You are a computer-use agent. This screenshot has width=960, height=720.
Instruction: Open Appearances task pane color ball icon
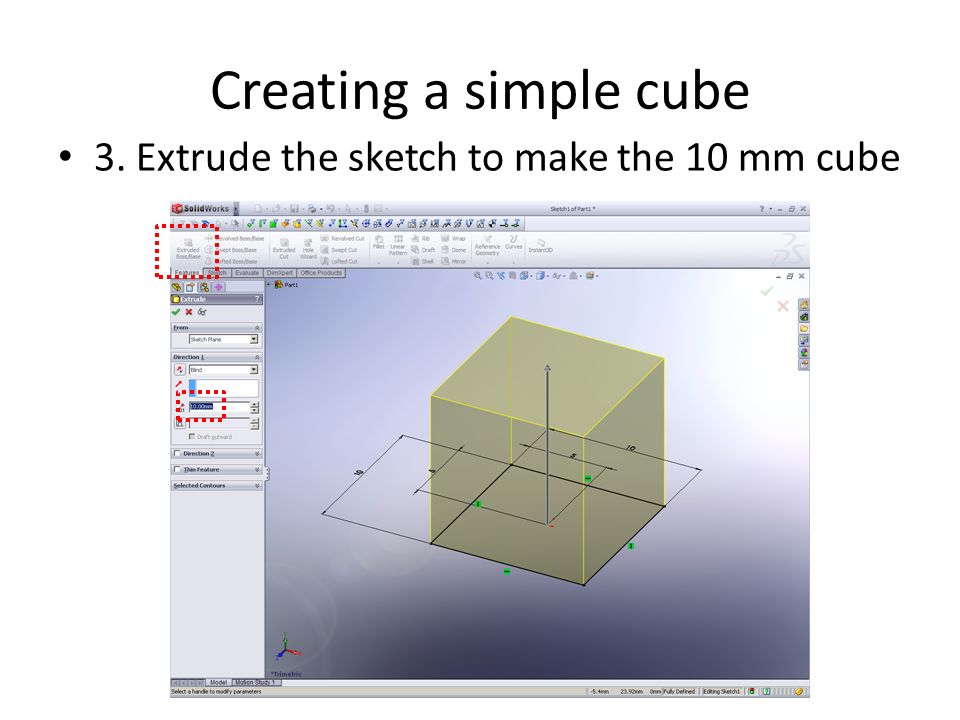tap(803, 353)
